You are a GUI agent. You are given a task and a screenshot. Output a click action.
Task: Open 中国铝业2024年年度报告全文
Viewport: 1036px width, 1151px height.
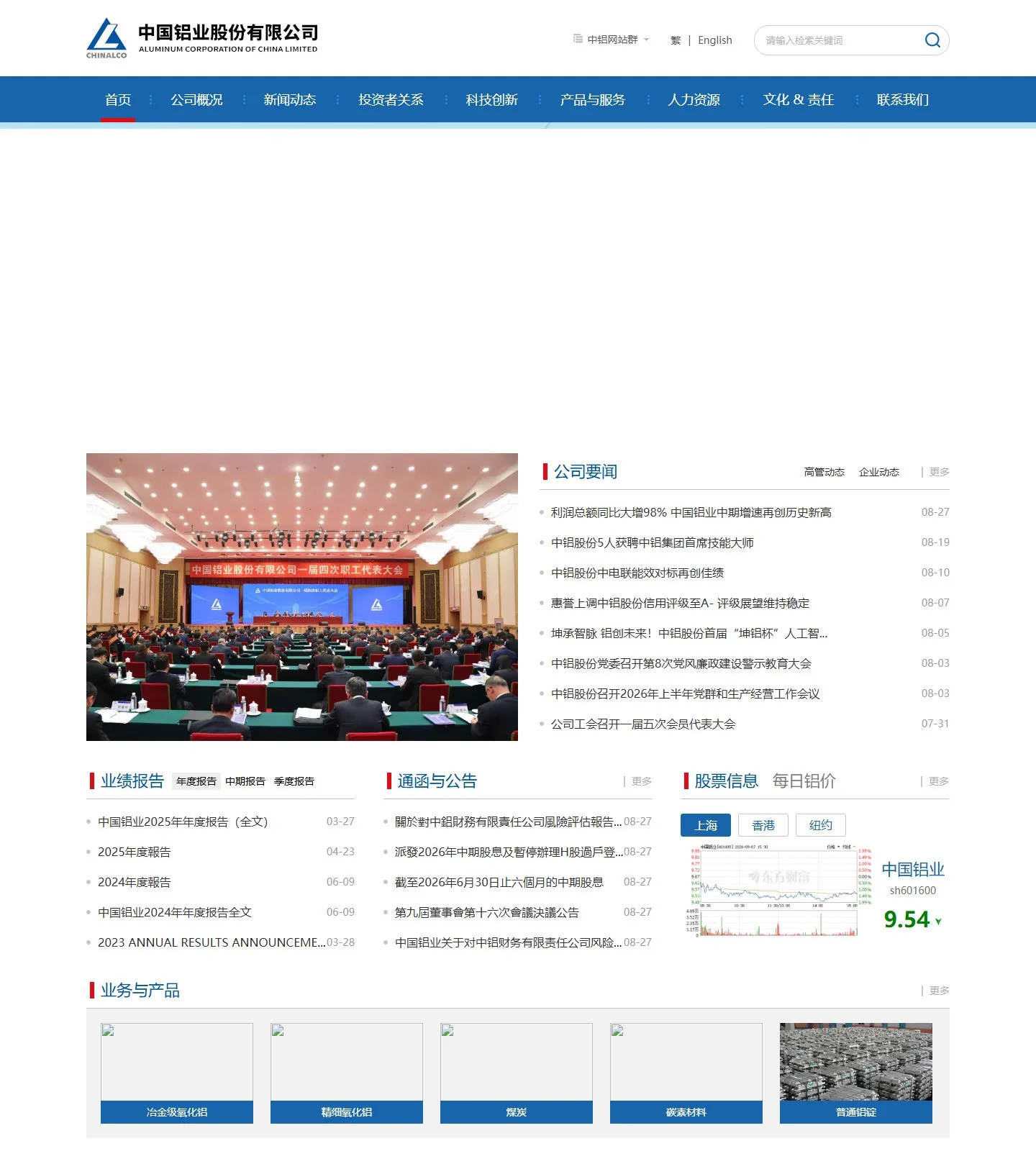tap(175, 912)
